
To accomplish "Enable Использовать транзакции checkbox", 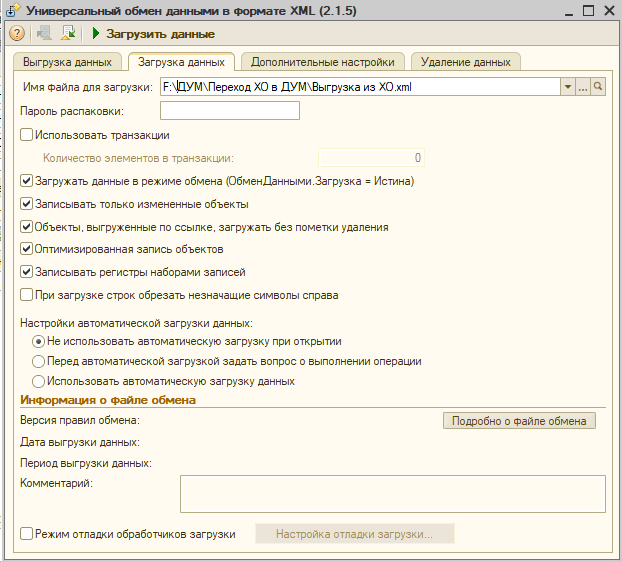I will pos(27,135).
